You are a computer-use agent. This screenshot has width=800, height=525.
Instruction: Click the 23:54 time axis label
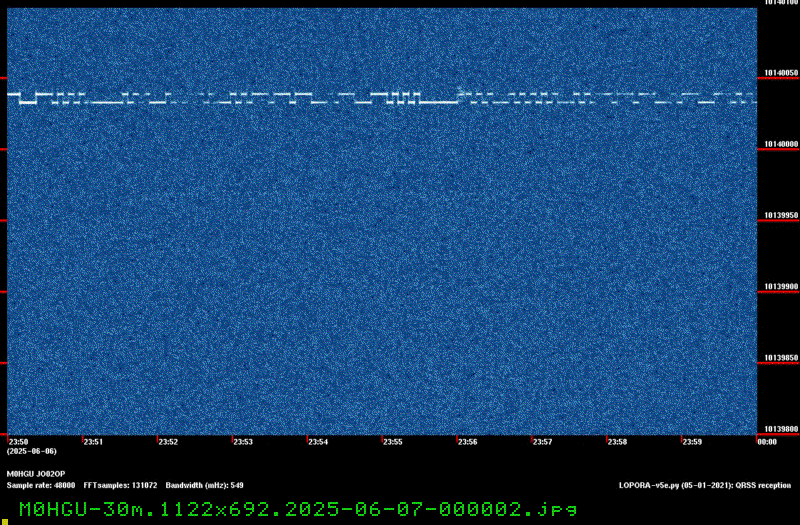318,442
